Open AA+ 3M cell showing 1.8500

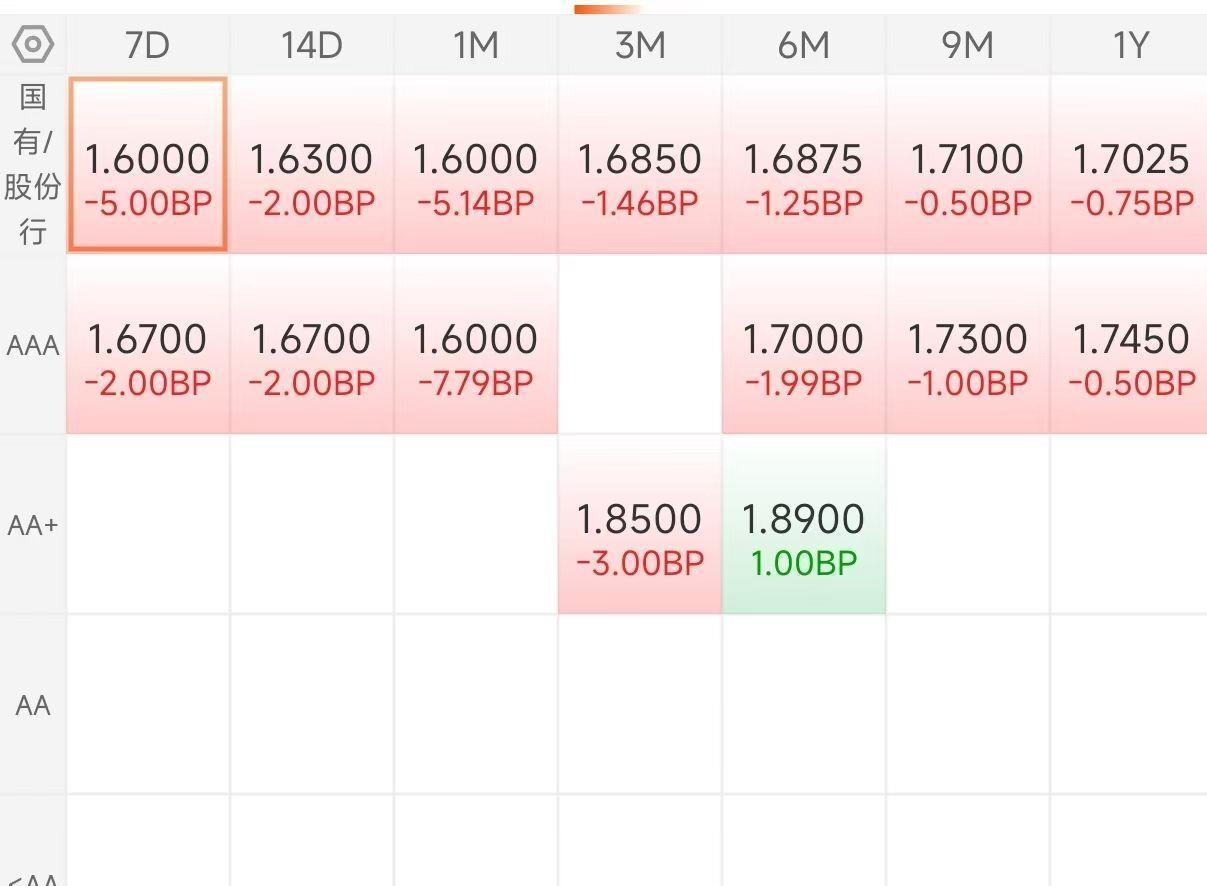point(640,526)
